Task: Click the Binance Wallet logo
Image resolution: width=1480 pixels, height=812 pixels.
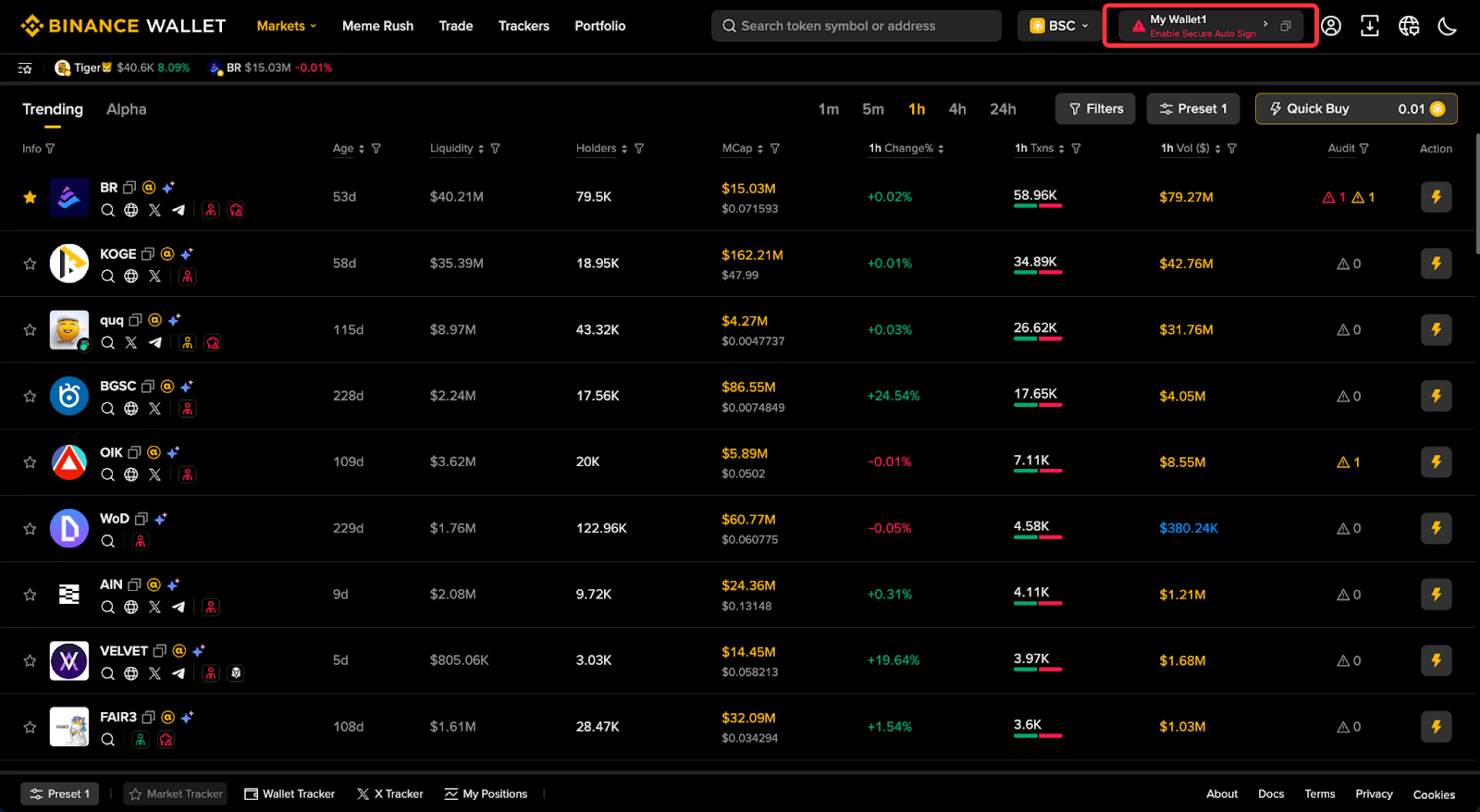Action: tap(123, 26)
